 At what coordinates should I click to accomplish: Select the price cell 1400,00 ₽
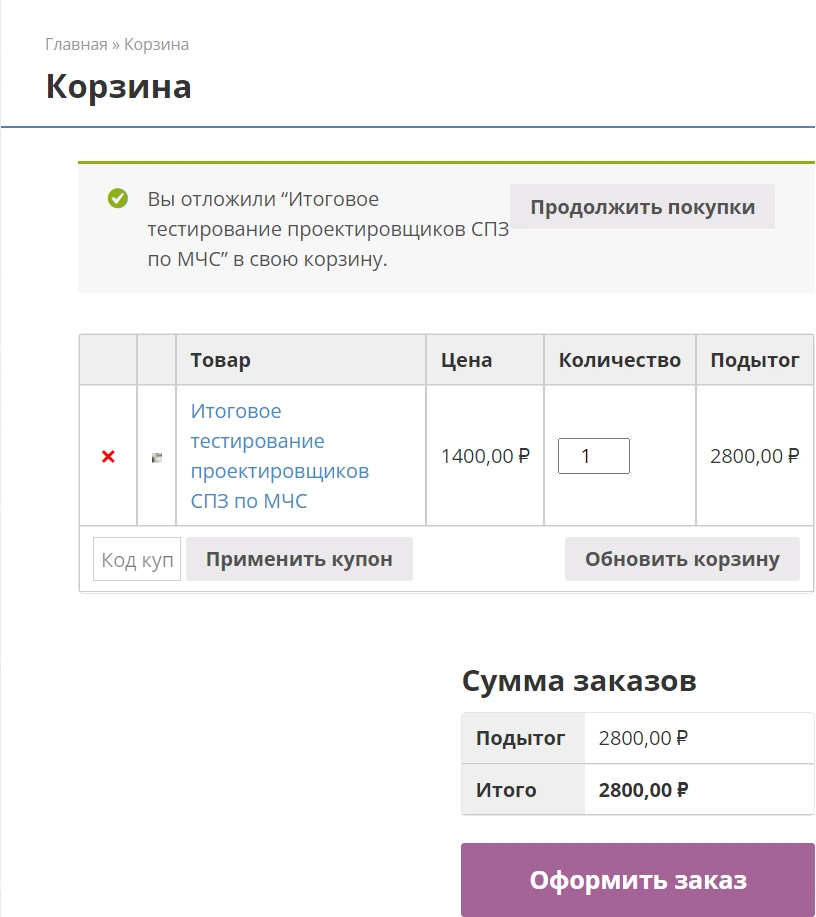485,456
